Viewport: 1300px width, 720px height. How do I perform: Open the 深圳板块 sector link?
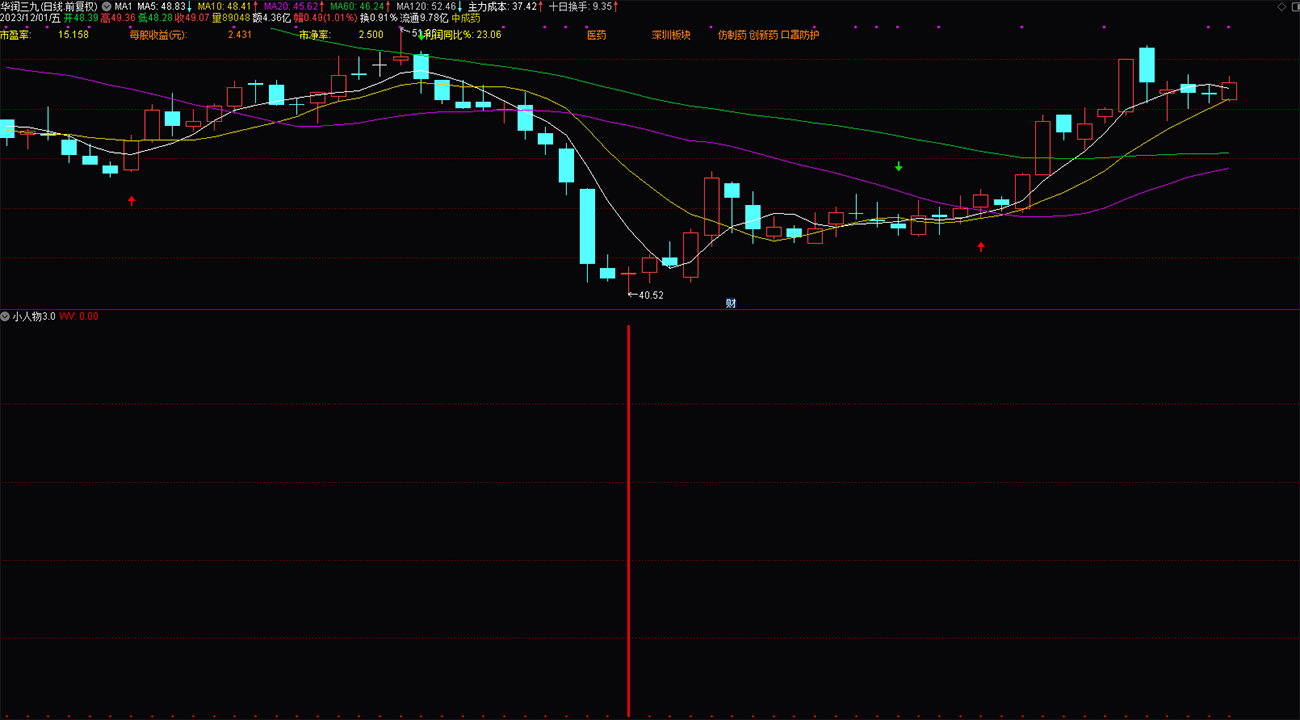(671, 34)
